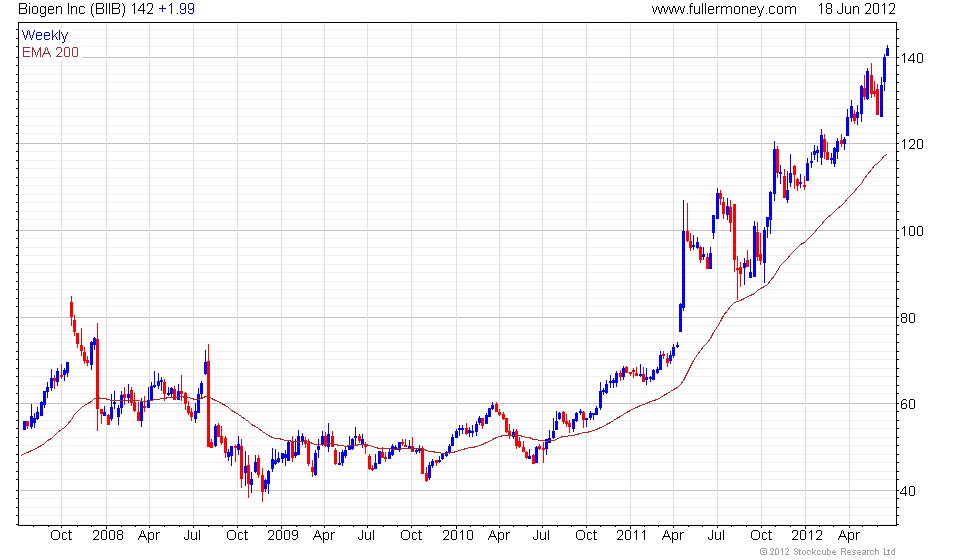Select the blue 'Weekly' legend label
This screenshot has width=980, height=560.
pyautogui.click(x=45, y=35)
